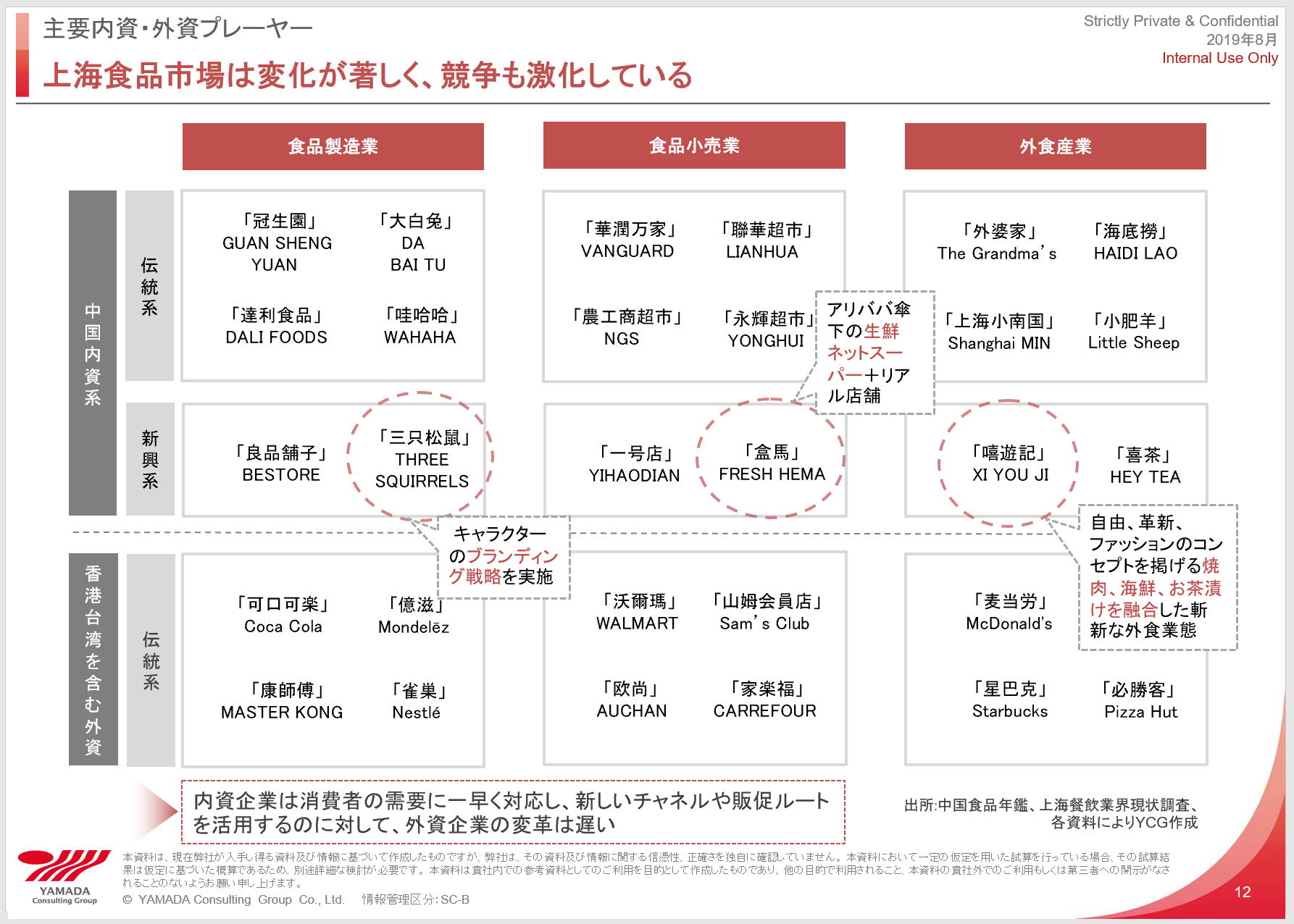
Task: Select the HEY TEA entry
Action: click(x=1145, y=466)
